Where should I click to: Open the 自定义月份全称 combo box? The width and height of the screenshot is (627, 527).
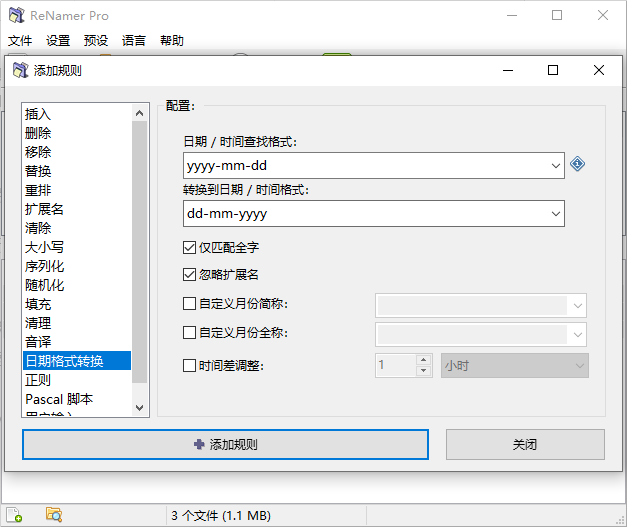[481, 334]
